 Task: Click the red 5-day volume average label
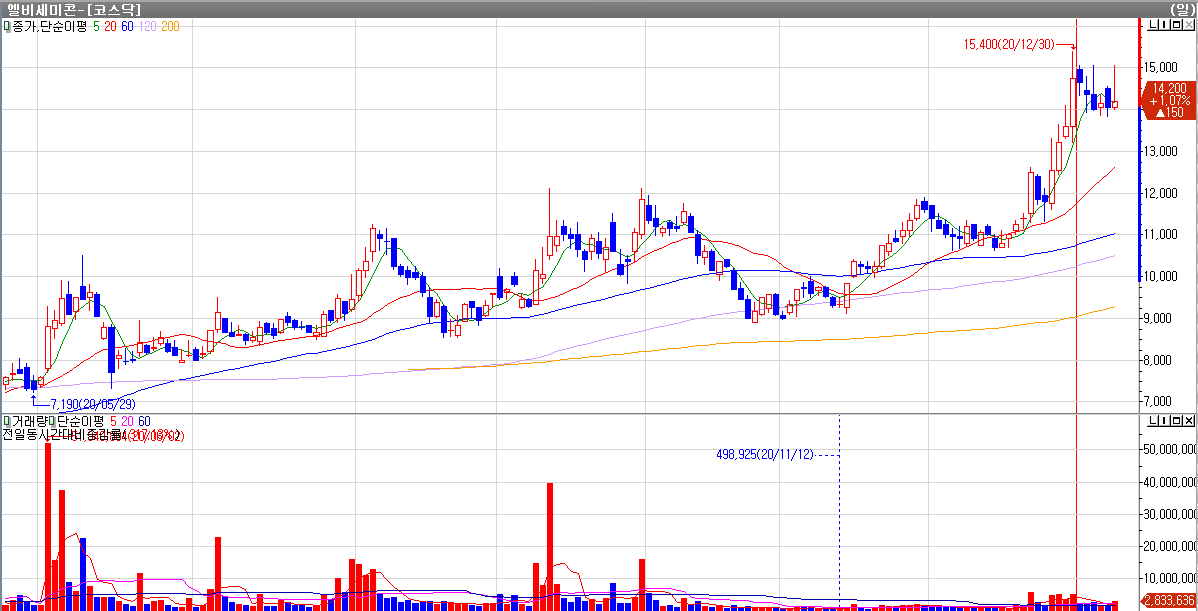point(114,422)
